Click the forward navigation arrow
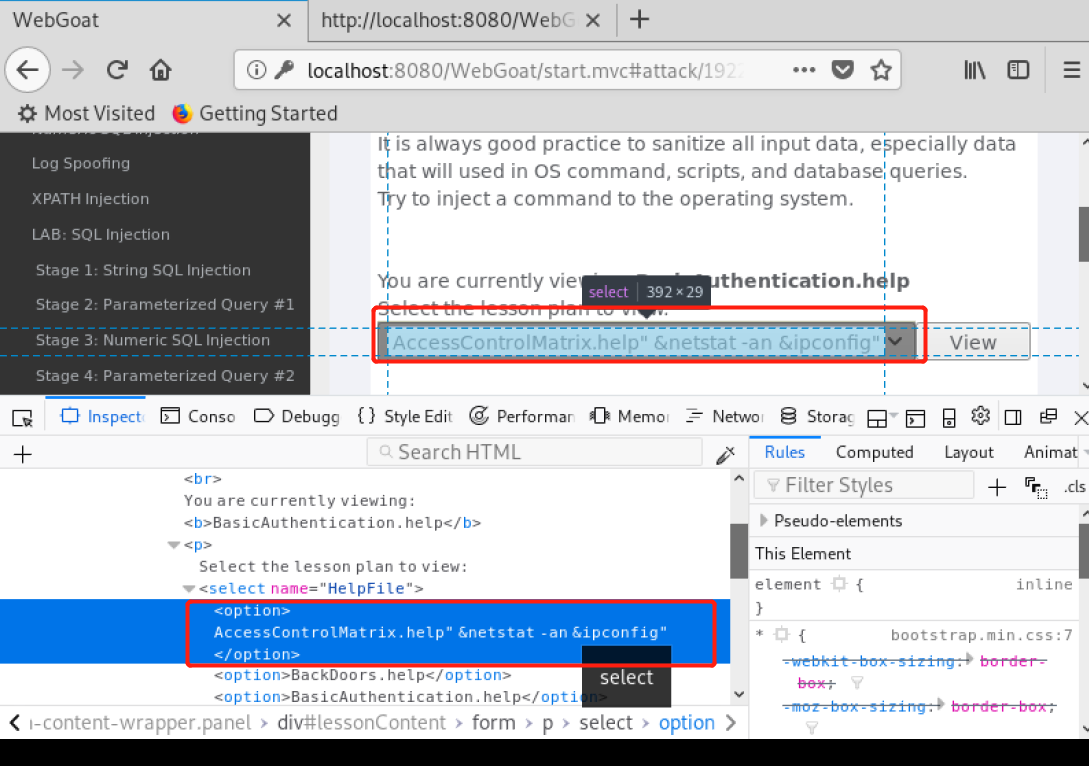 tap(72, 70)
